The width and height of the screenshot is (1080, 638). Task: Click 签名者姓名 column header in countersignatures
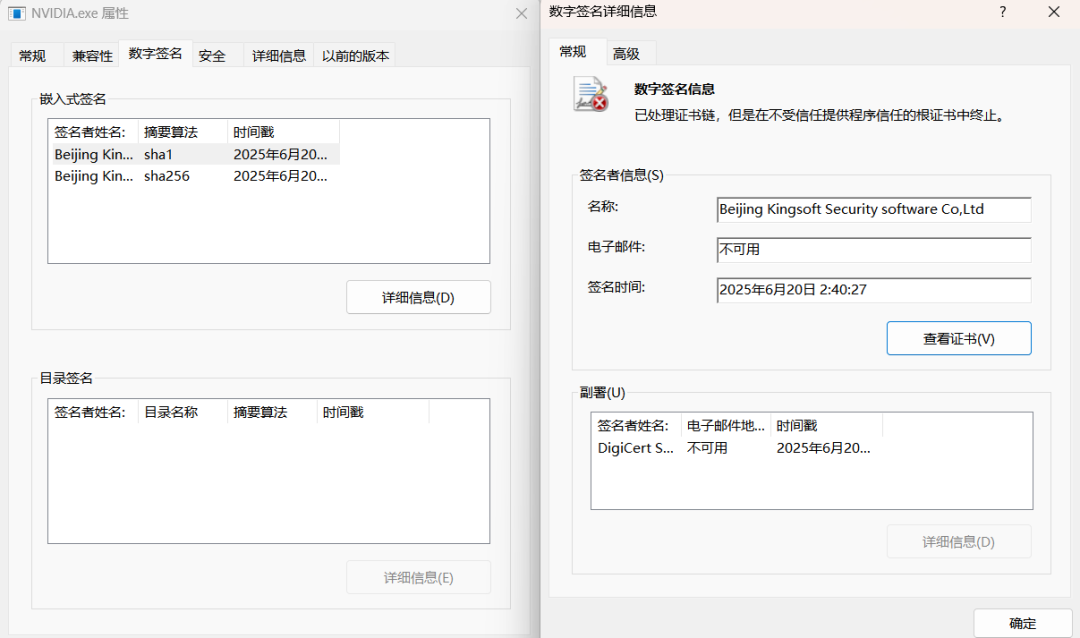(x=636, y=426)
